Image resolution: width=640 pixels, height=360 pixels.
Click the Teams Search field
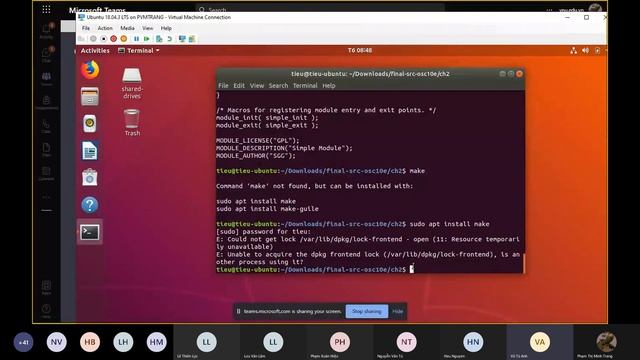click(320, 9)
